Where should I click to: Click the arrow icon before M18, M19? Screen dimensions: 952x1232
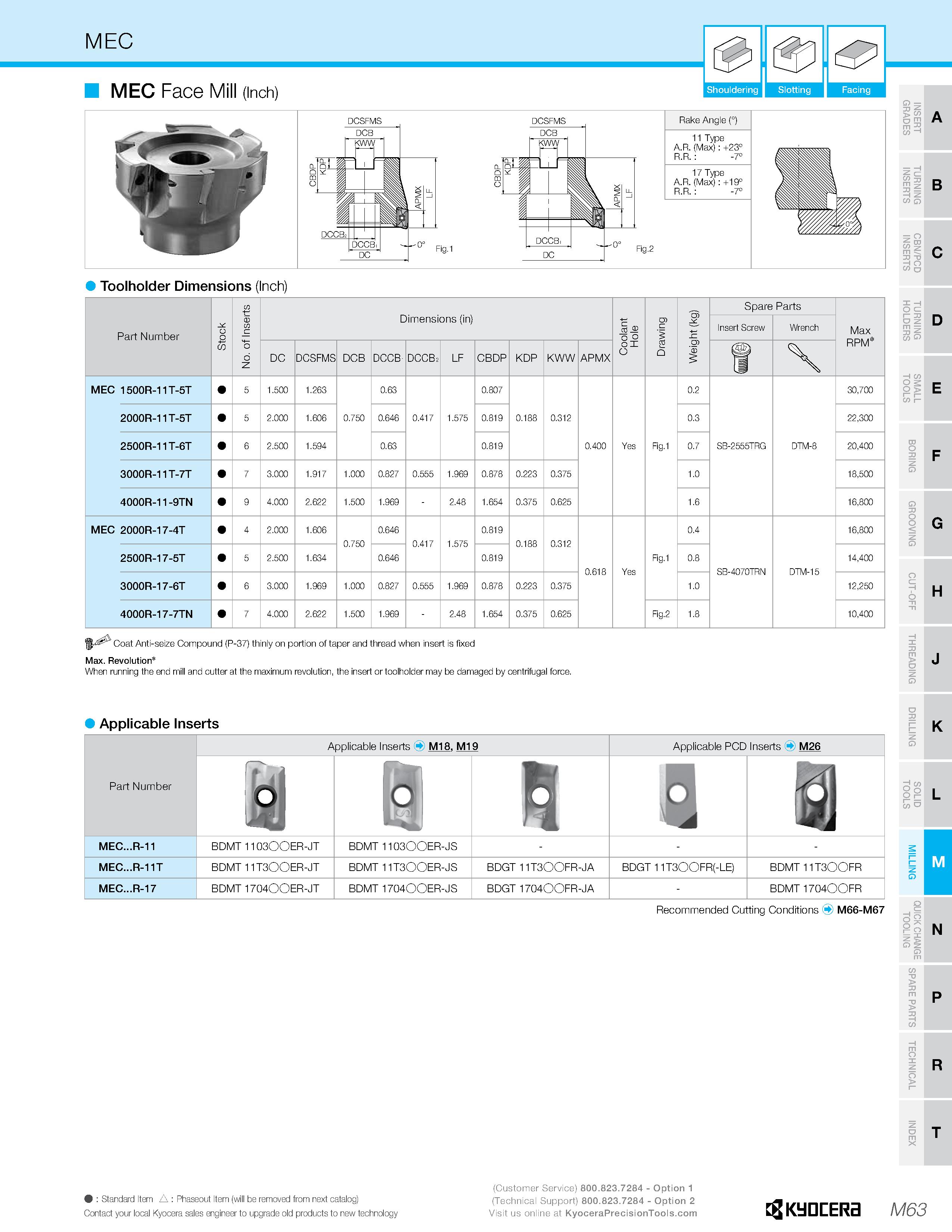click(419, 746)
